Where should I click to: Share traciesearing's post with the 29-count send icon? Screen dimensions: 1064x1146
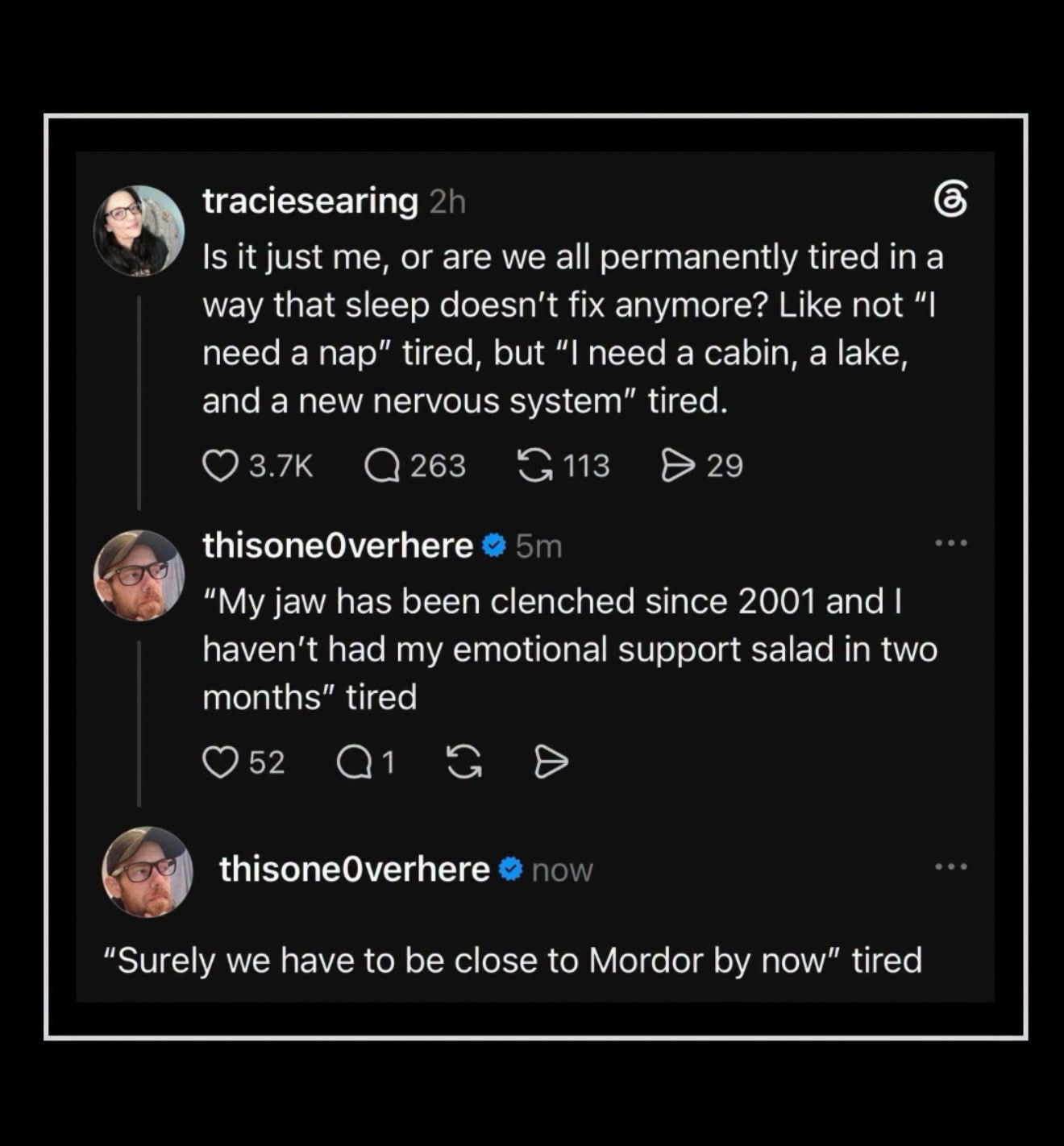pyautogui.click(x=678, y=466)
